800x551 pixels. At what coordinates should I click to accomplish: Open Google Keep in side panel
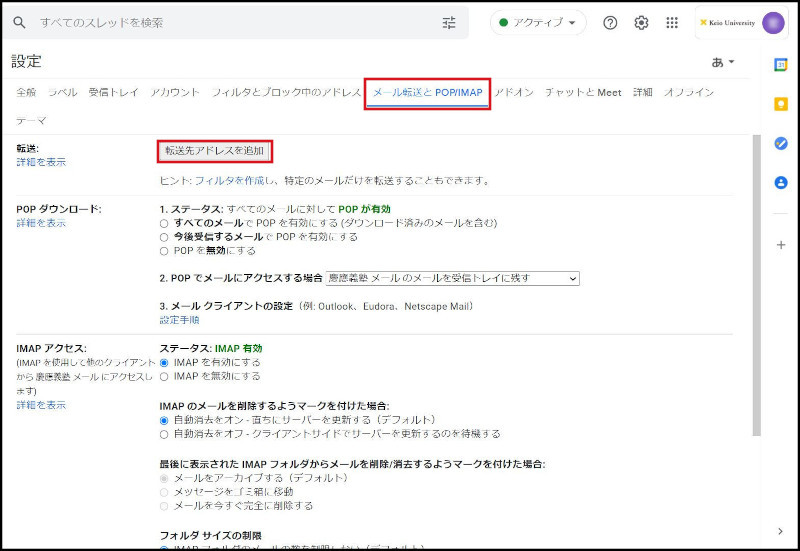pos(780,104)
